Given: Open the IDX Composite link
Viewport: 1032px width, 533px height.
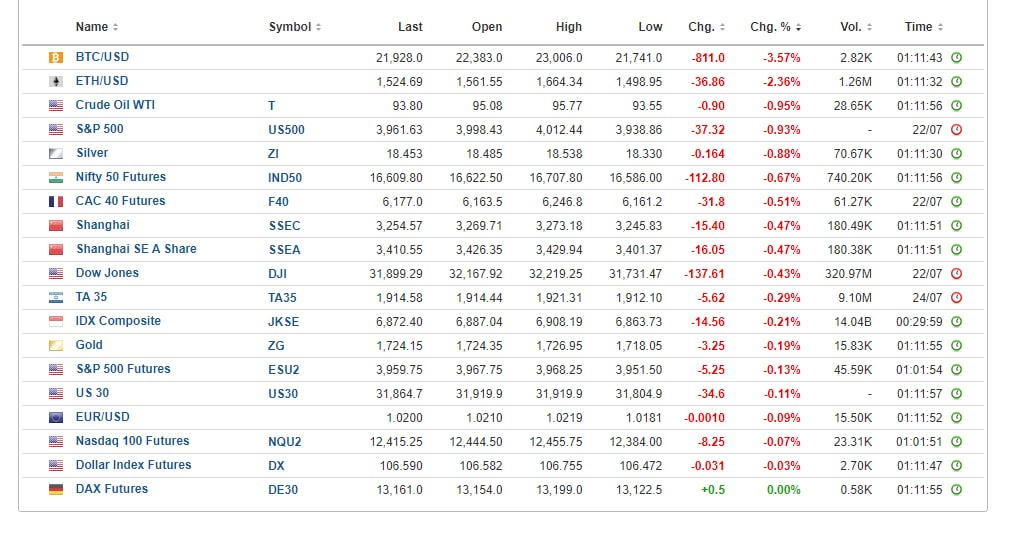Looking at the screenshot, I should click(118, 321).
